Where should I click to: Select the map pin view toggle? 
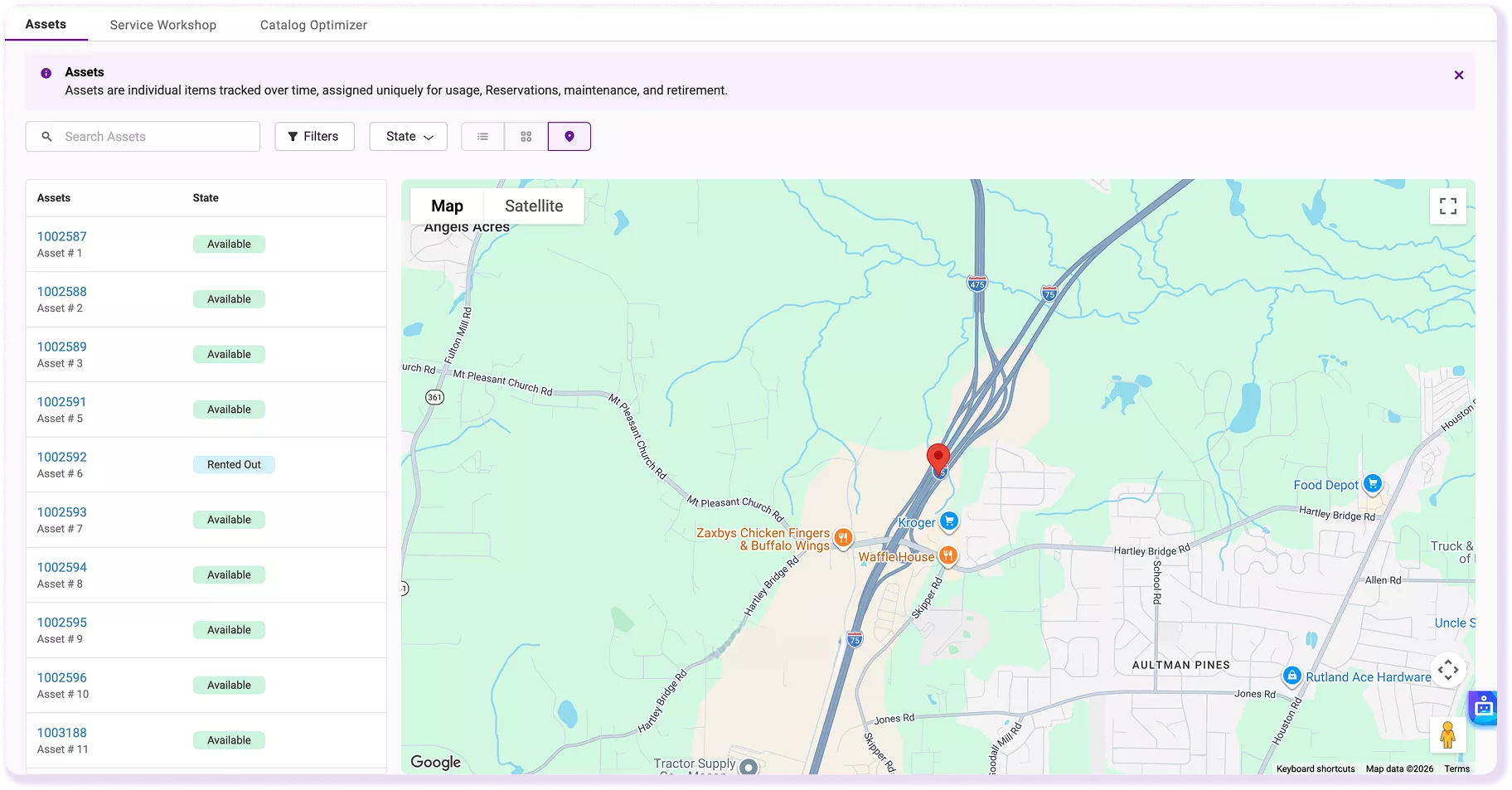coord(569,137)
